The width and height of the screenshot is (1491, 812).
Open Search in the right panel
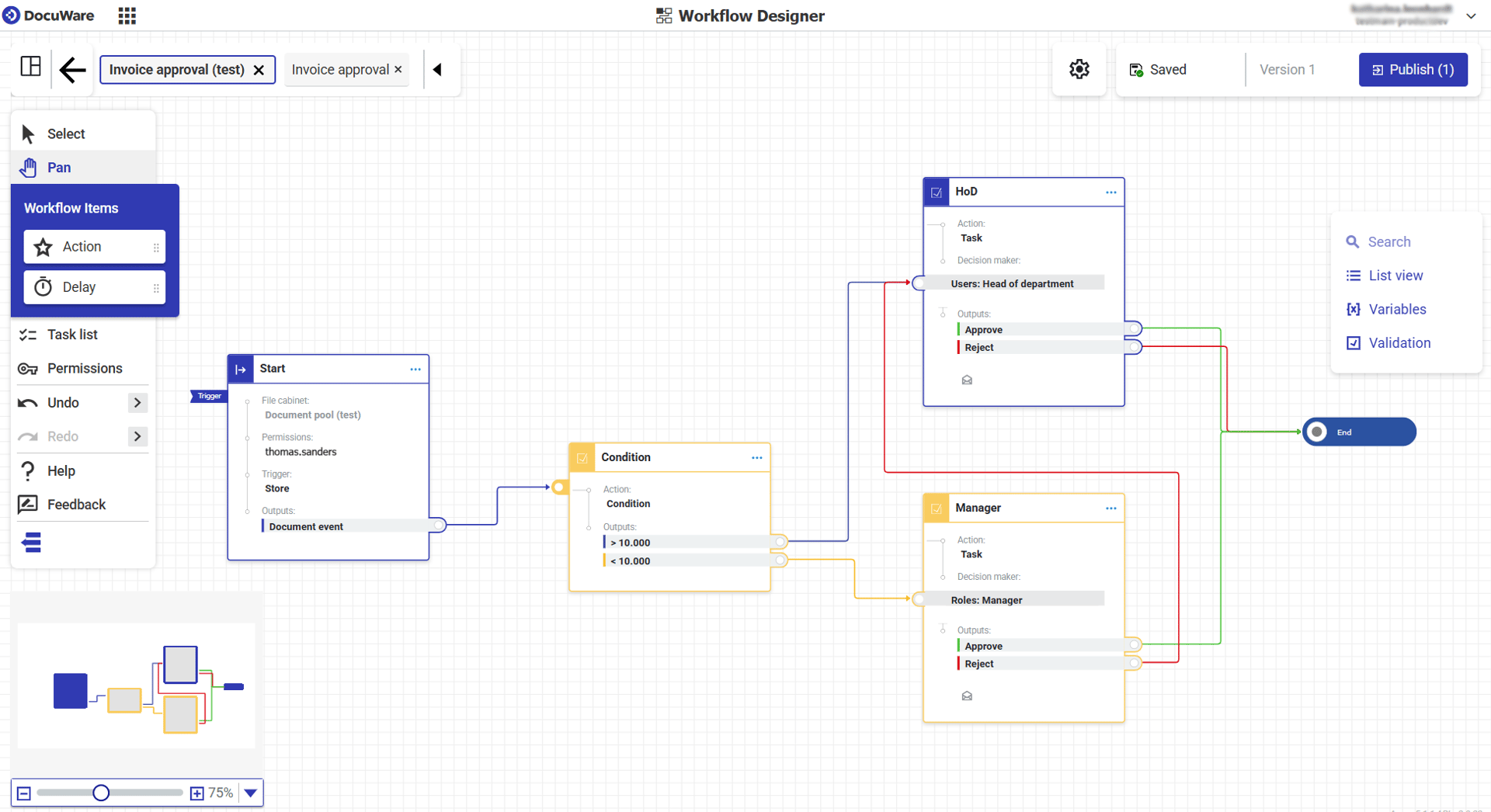click(1387, 241)
